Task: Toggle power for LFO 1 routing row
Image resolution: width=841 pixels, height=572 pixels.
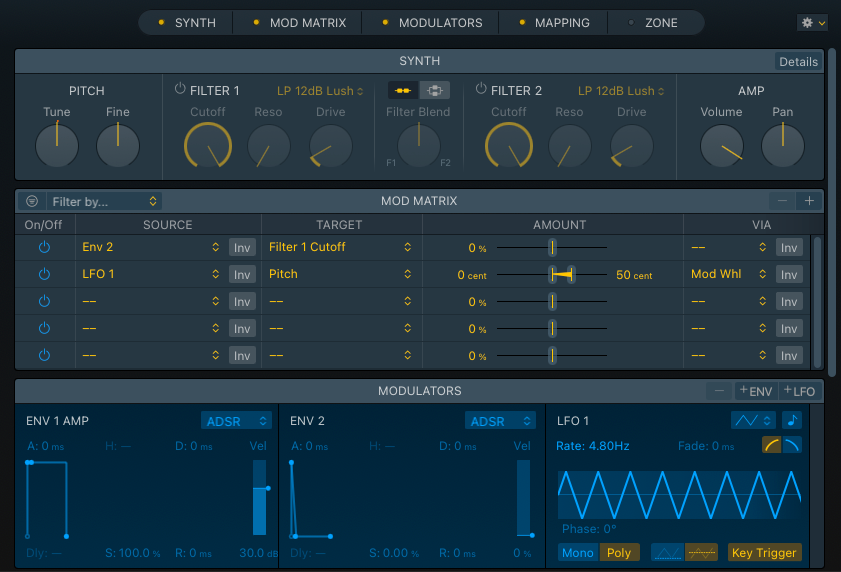Action: (x=45, y=274)
